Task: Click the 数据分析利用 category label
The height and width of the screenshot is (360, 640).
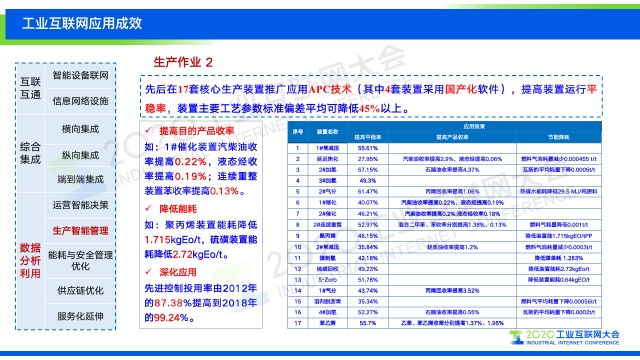Action: pyautogui.click(x=30, y=260)
